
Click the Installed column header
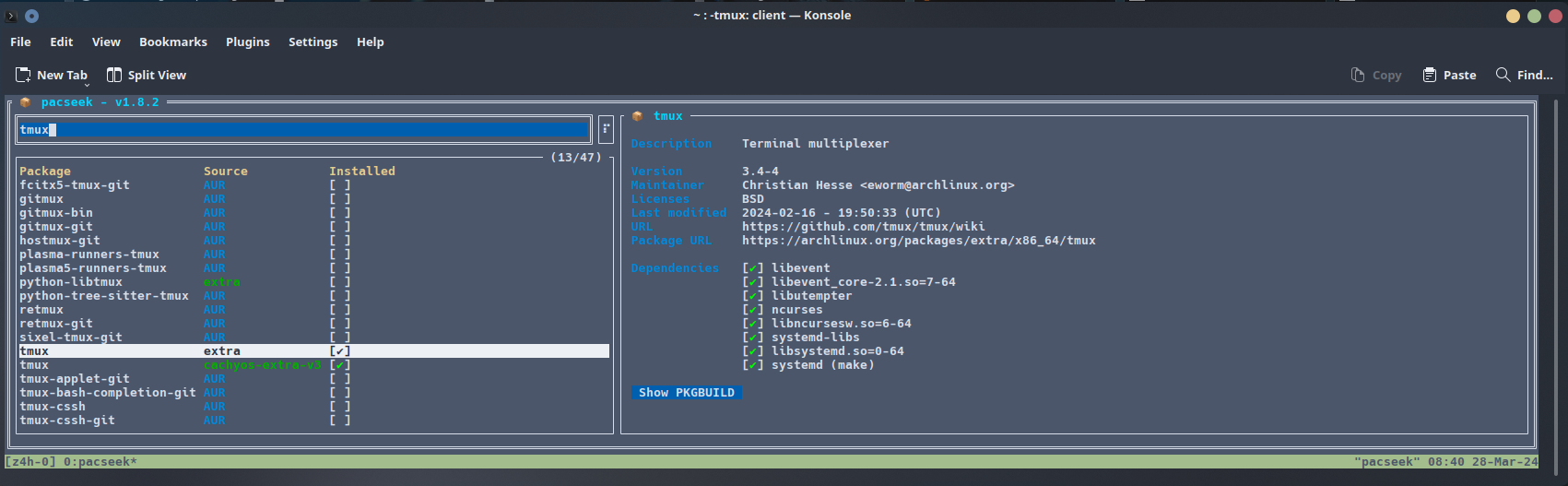click(x=362, y=172)
